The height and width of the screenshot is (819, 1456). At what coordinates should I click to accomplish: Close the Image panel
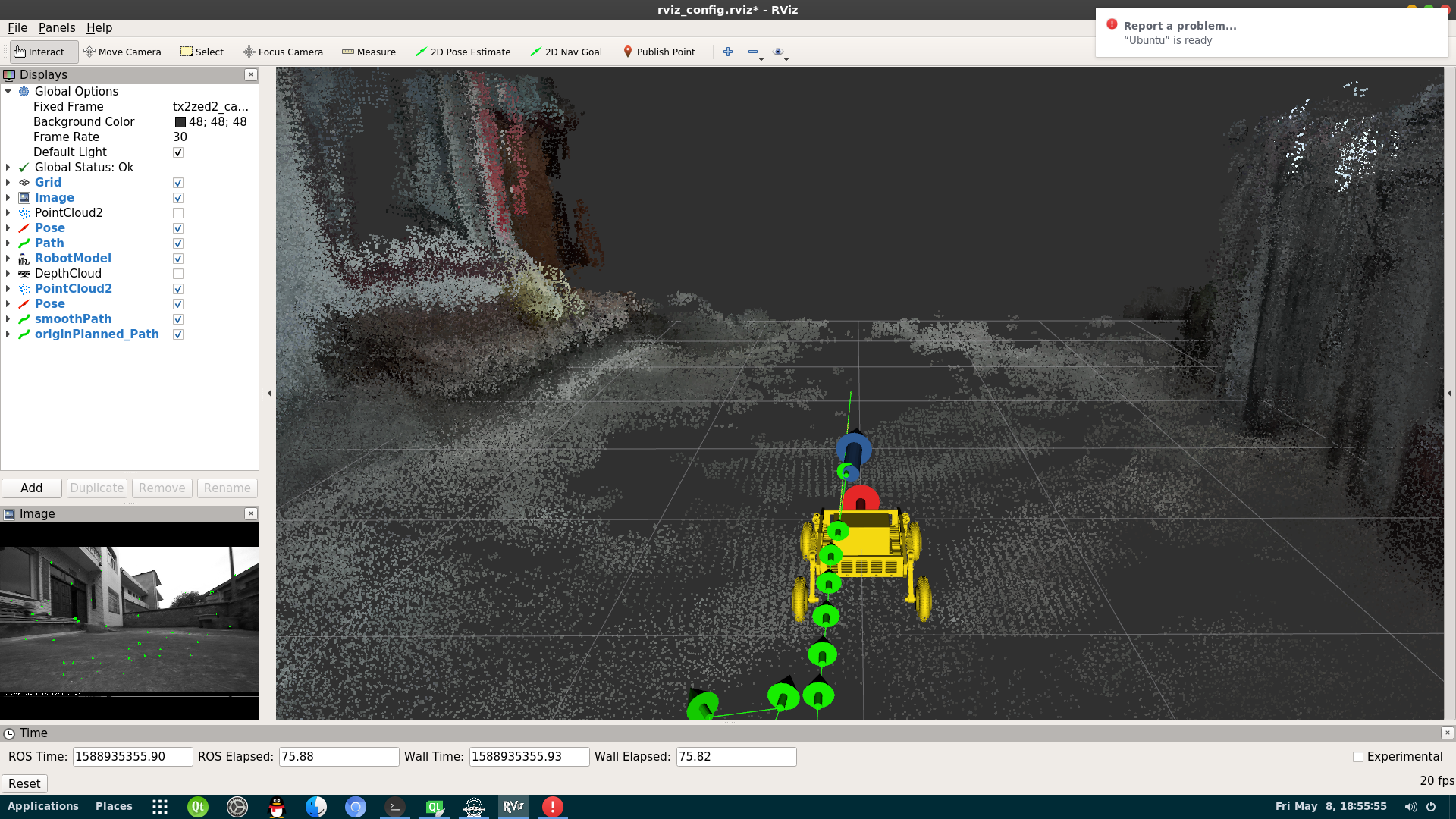point(251,513)
